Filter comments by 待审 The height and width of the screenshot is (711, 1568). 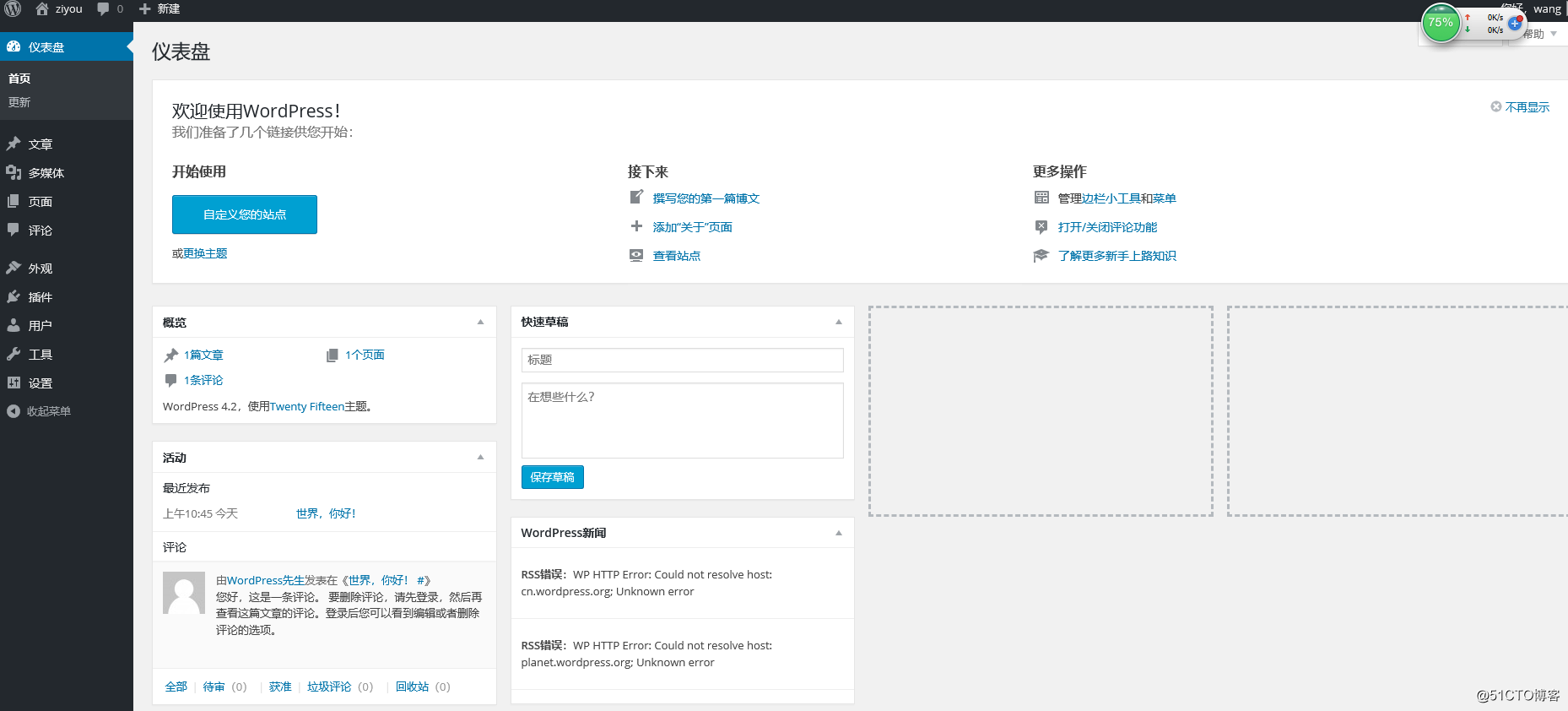point(214,687)
